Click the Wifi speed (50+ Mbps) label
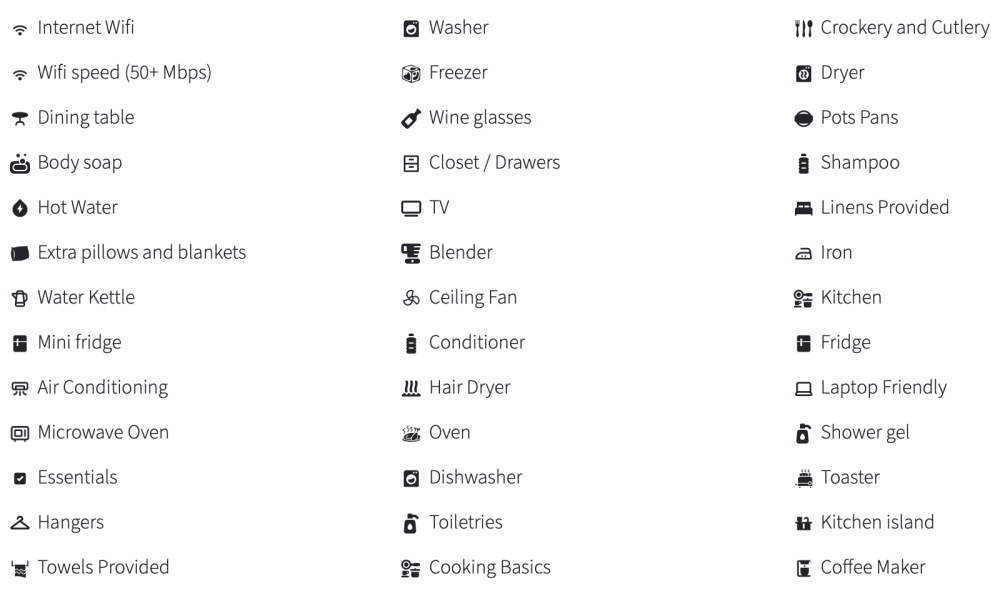The height and width of the screenshot is (591, 1000). (124, 72)
